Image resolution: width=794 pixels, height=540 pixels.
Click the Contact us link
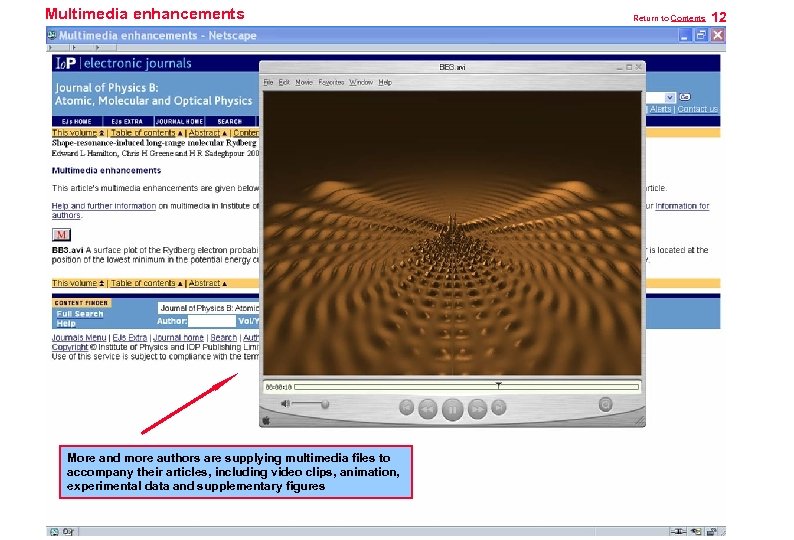(x=698, y=109)
